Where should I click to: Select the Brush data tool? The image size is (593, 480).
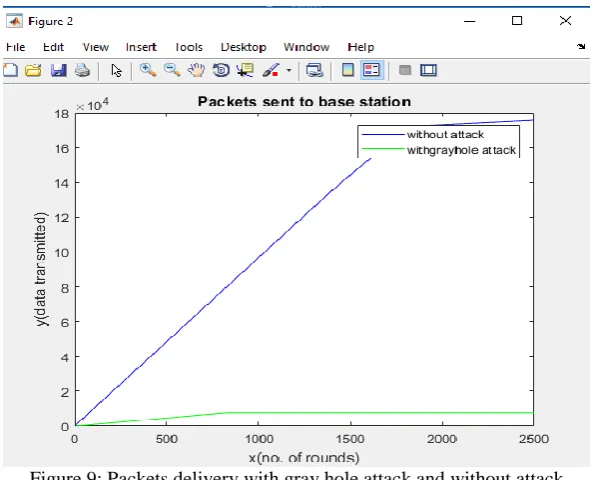click(271, 70)
